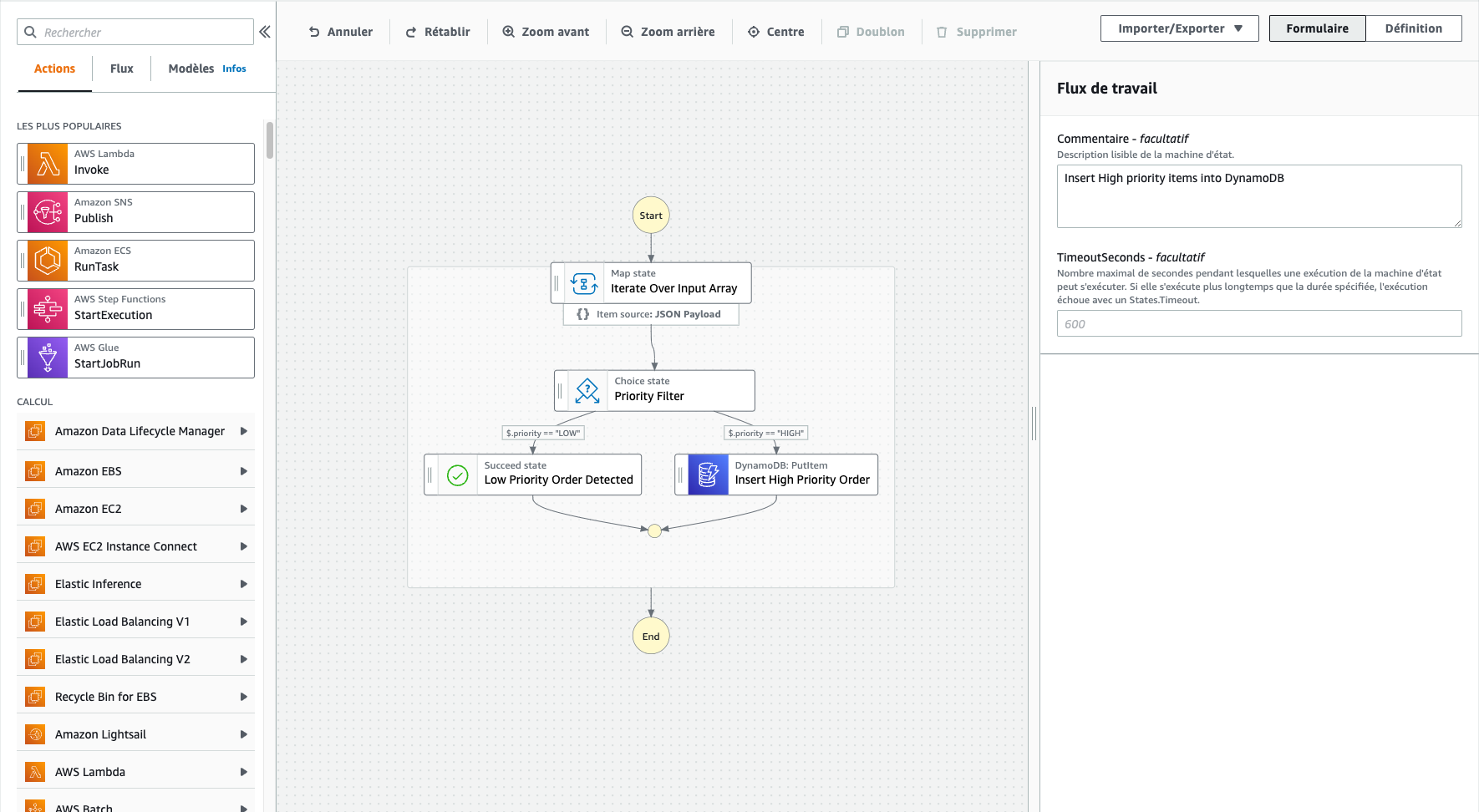Screen dimensions: 1479x812
Task: Expand AWS EC2 Instance Connect arrow
Action: point(244,546)
